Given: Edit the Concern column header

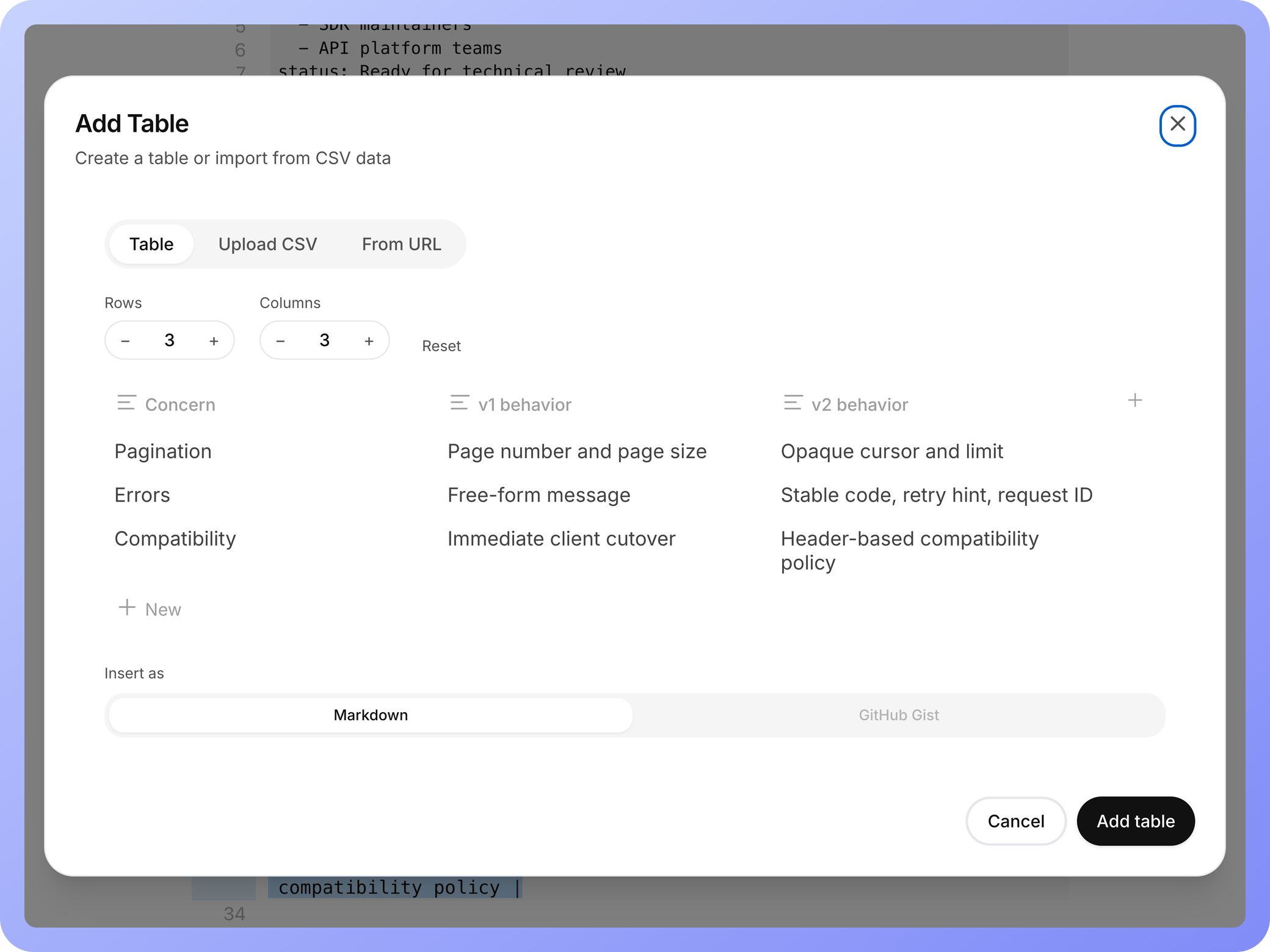Looking at the screenshot, I should (180, 405).
